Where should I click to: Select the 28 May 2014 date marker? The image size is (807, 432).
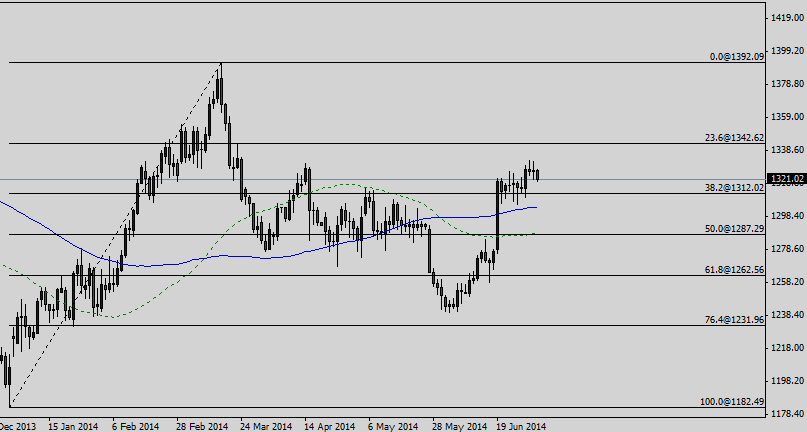458,425
